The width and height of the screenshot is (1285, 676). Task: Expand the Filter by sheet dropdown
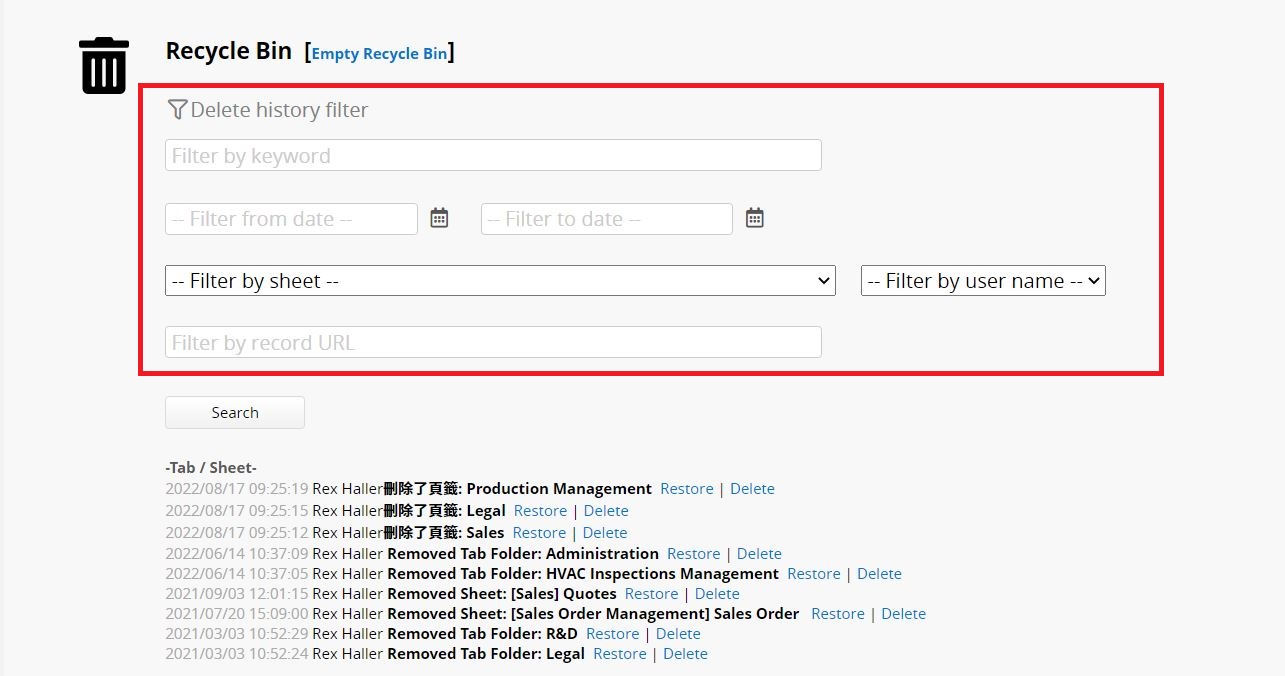point(500,281)
